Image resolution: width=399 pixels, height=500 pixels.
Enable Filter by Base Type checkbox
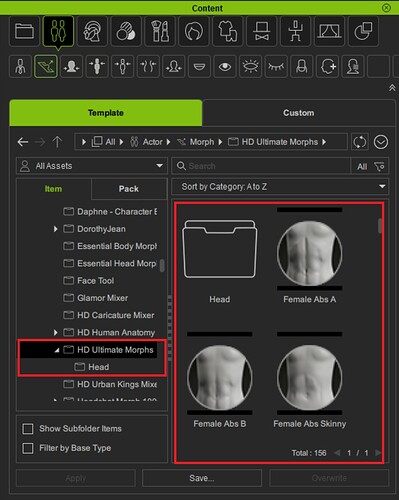pos(28,448)
